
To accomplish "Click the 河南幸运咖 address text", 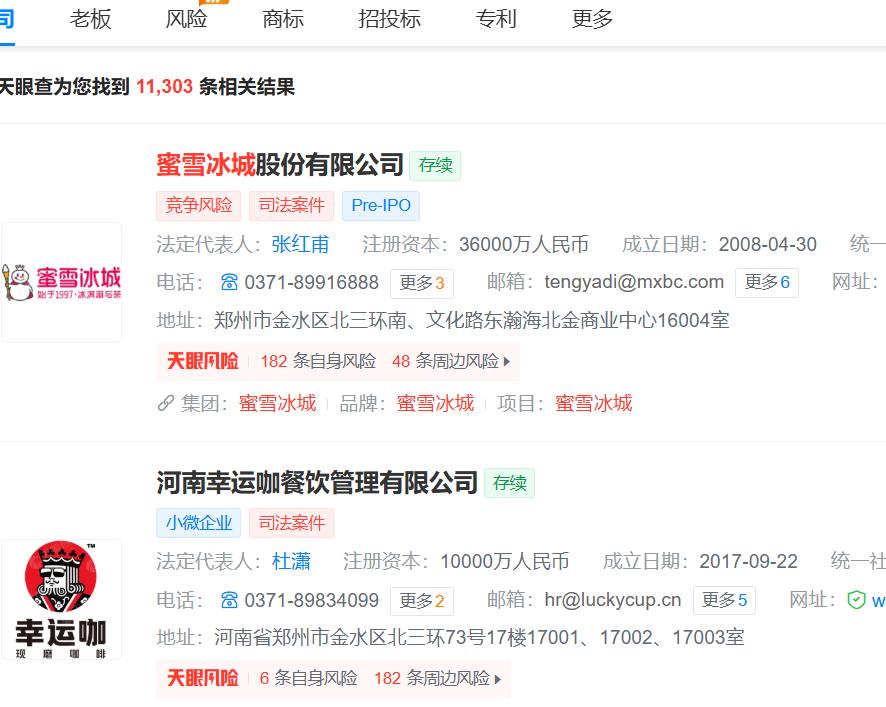I will pos(479,637).
